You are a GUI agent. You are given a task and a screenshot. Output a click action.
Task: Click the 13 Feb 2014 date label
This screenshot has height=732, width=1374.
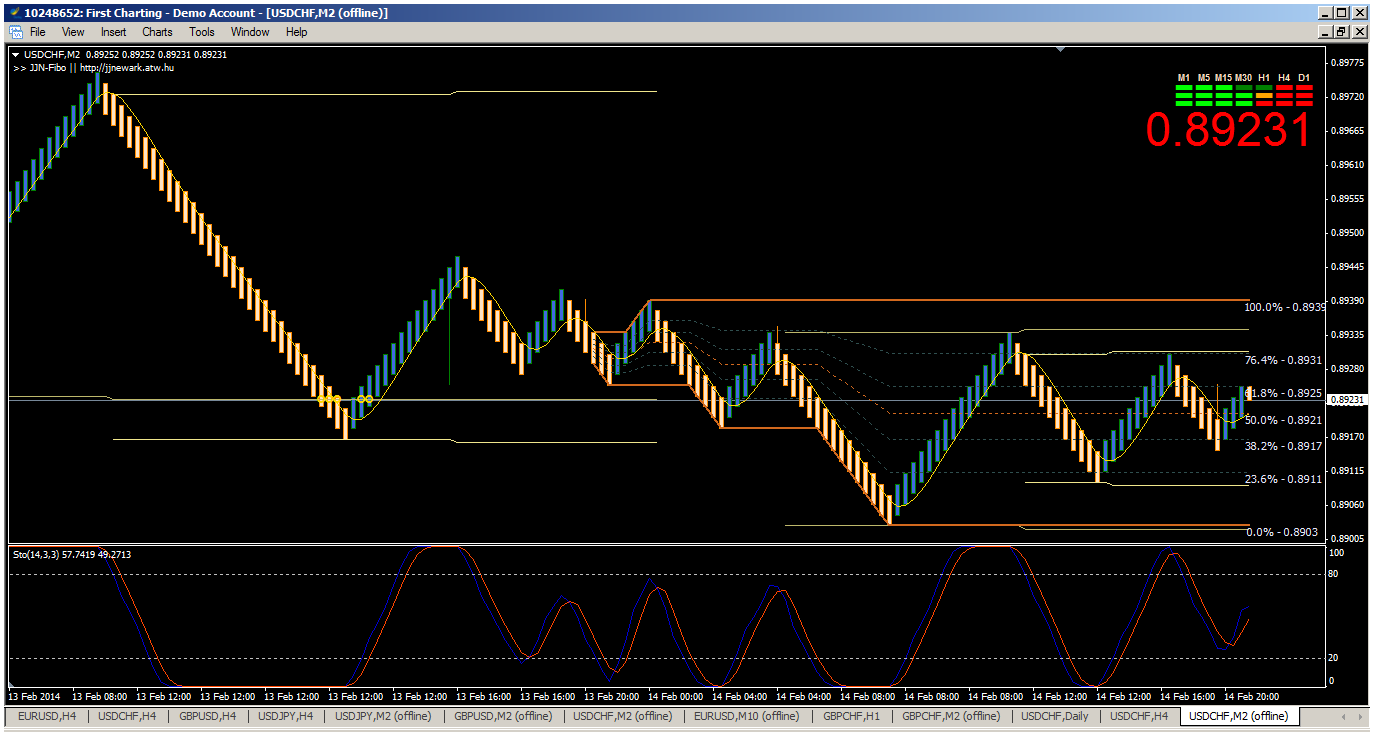point(34,696)
